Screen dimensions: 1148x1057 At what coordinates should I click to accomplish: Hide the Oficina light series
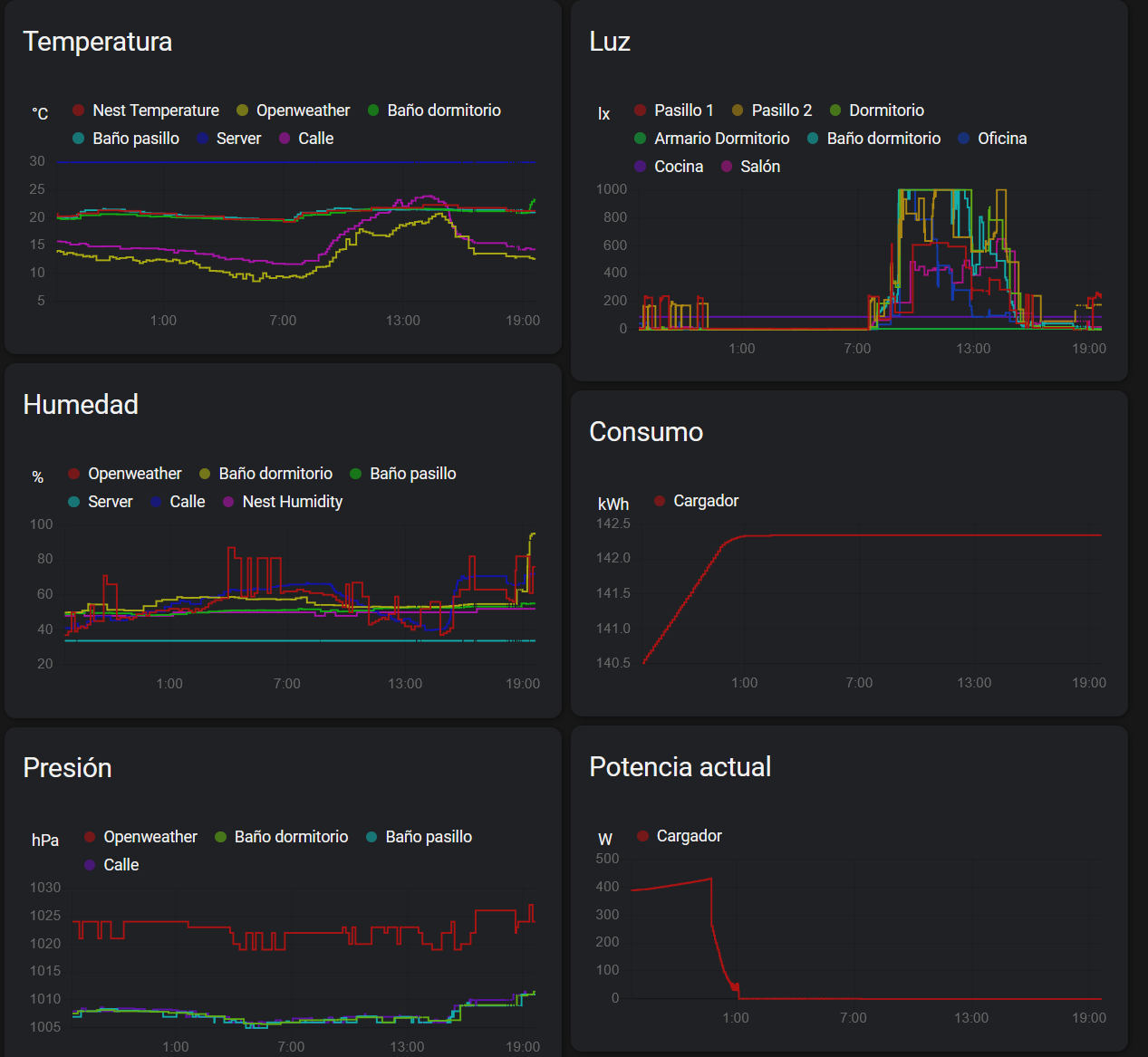coord(992,139)
